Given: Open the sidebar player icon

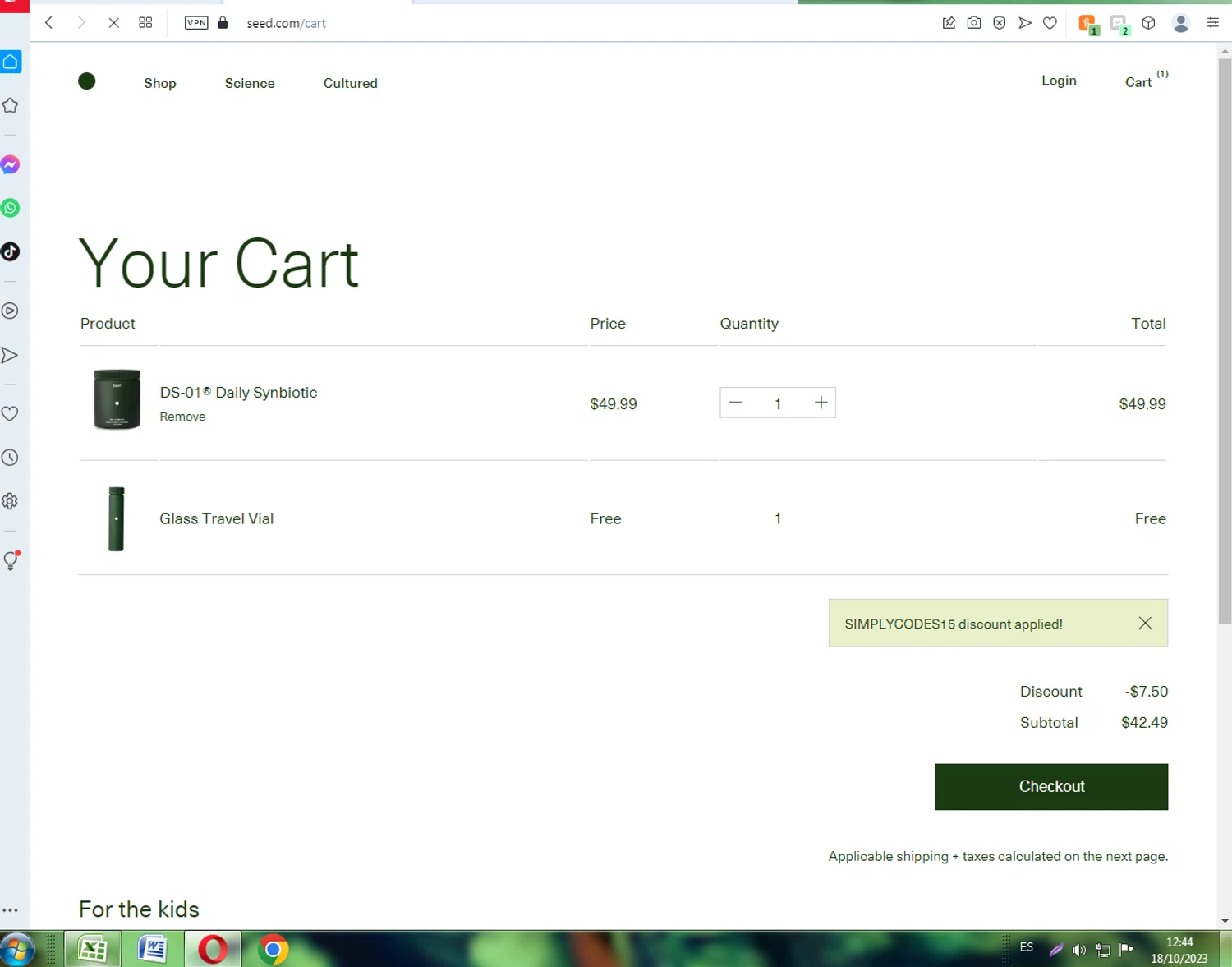Looking at the screenshot, I should [x=11, y=311].
